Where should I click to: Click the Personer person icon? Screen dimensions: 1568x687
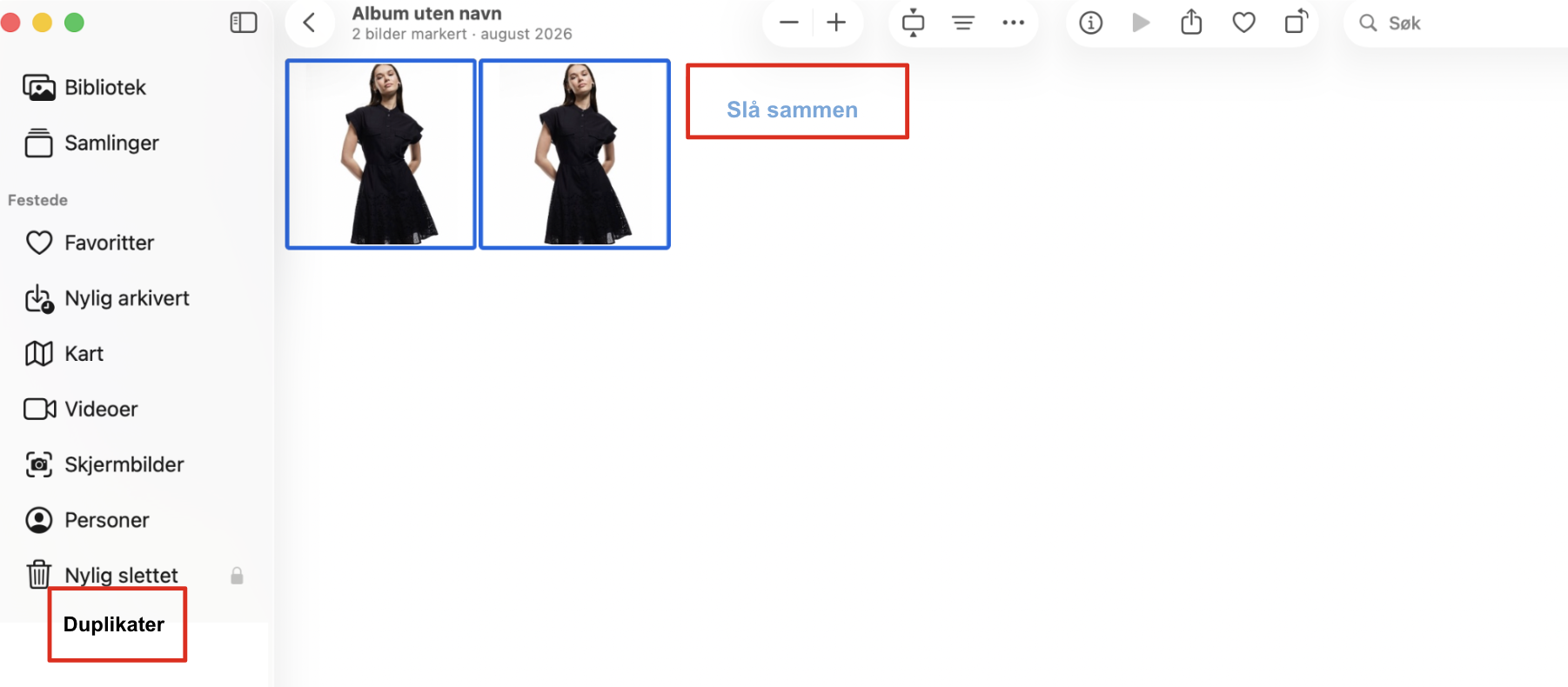(39, 520)
